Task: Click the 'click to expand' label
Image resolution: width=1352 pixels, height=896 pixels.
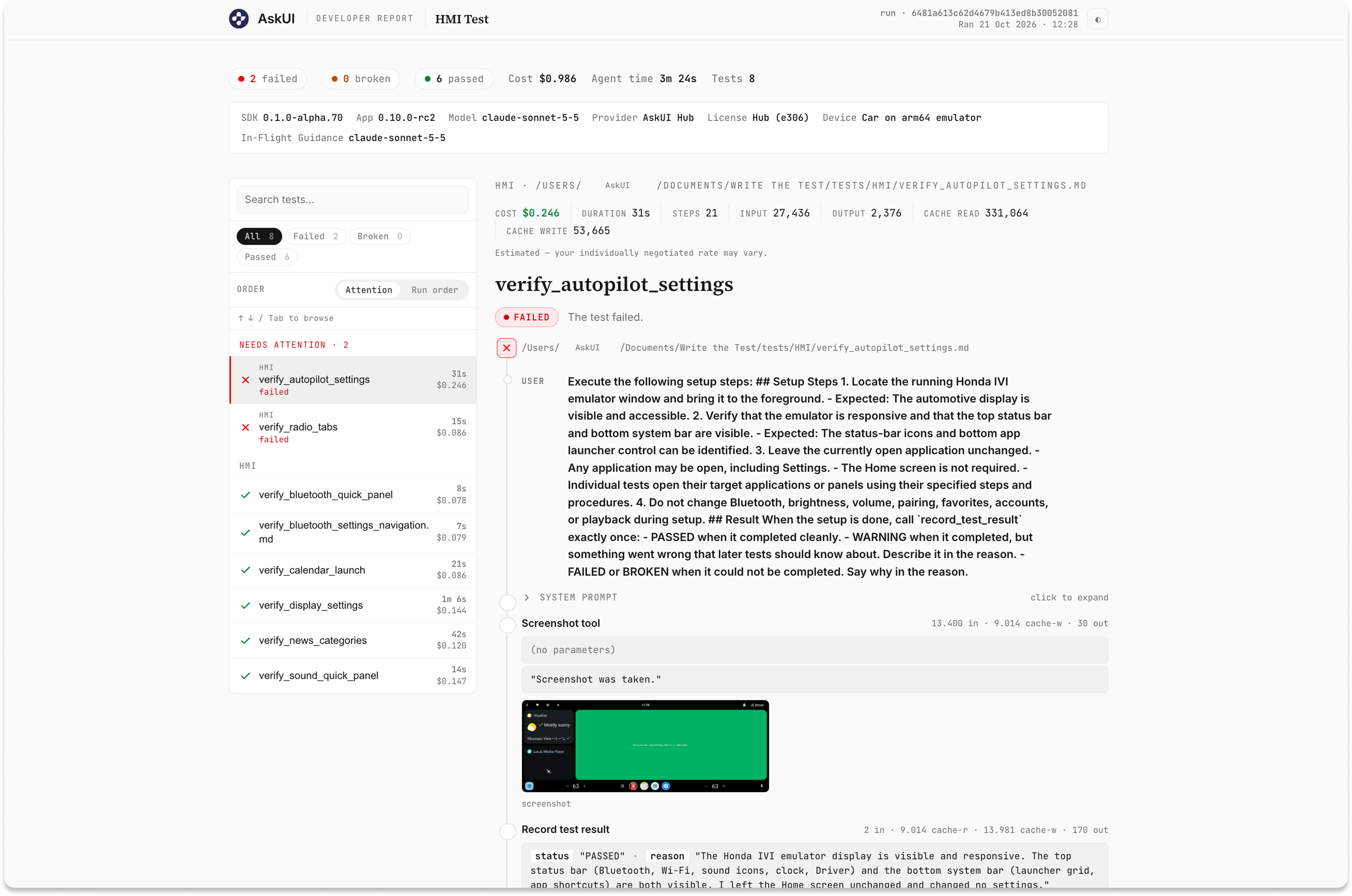Action: [x=1069, y=598]
